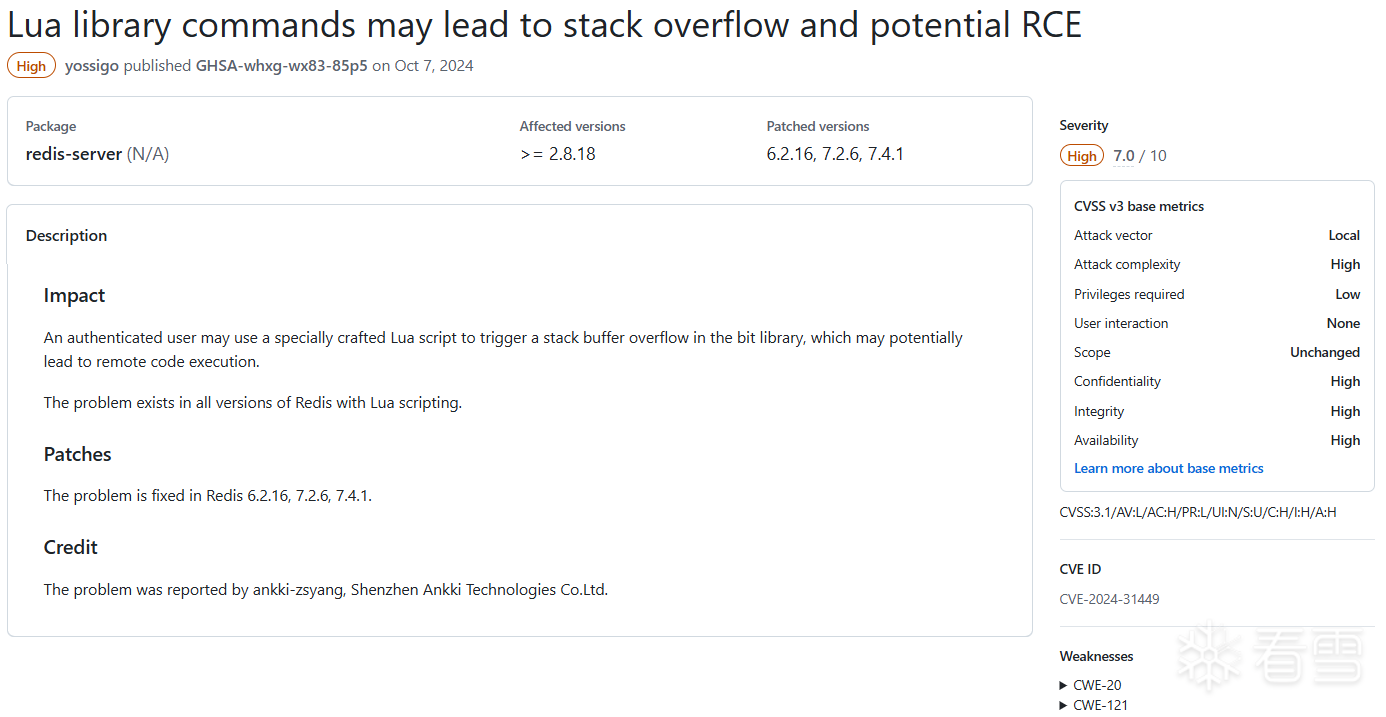Click the Credit heading
Screen dimensions: 1386x717
click(70, 547)
